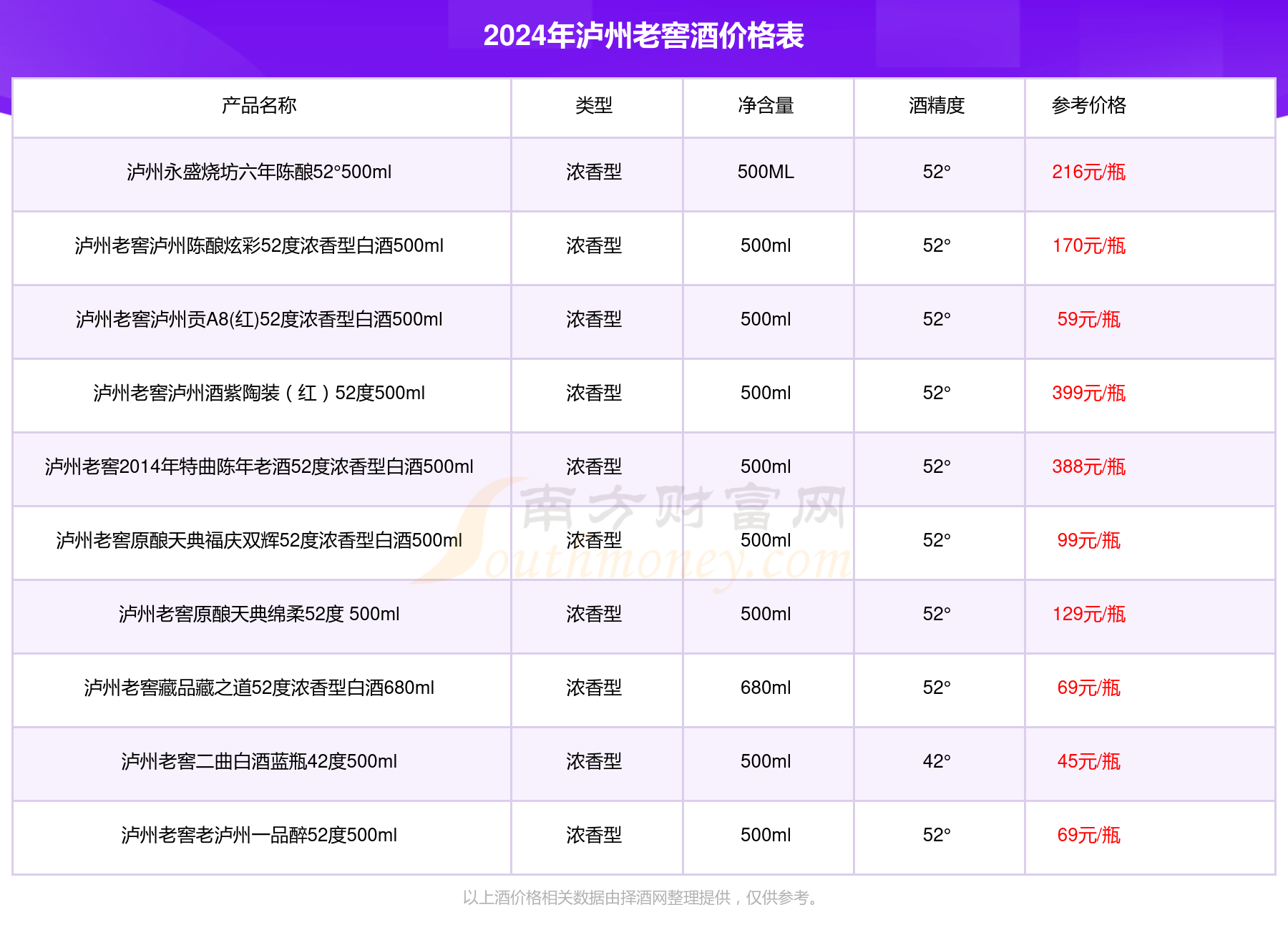Click the 129元/瓶 price
Viewport: 1288px width, 930px height.
1088,614
